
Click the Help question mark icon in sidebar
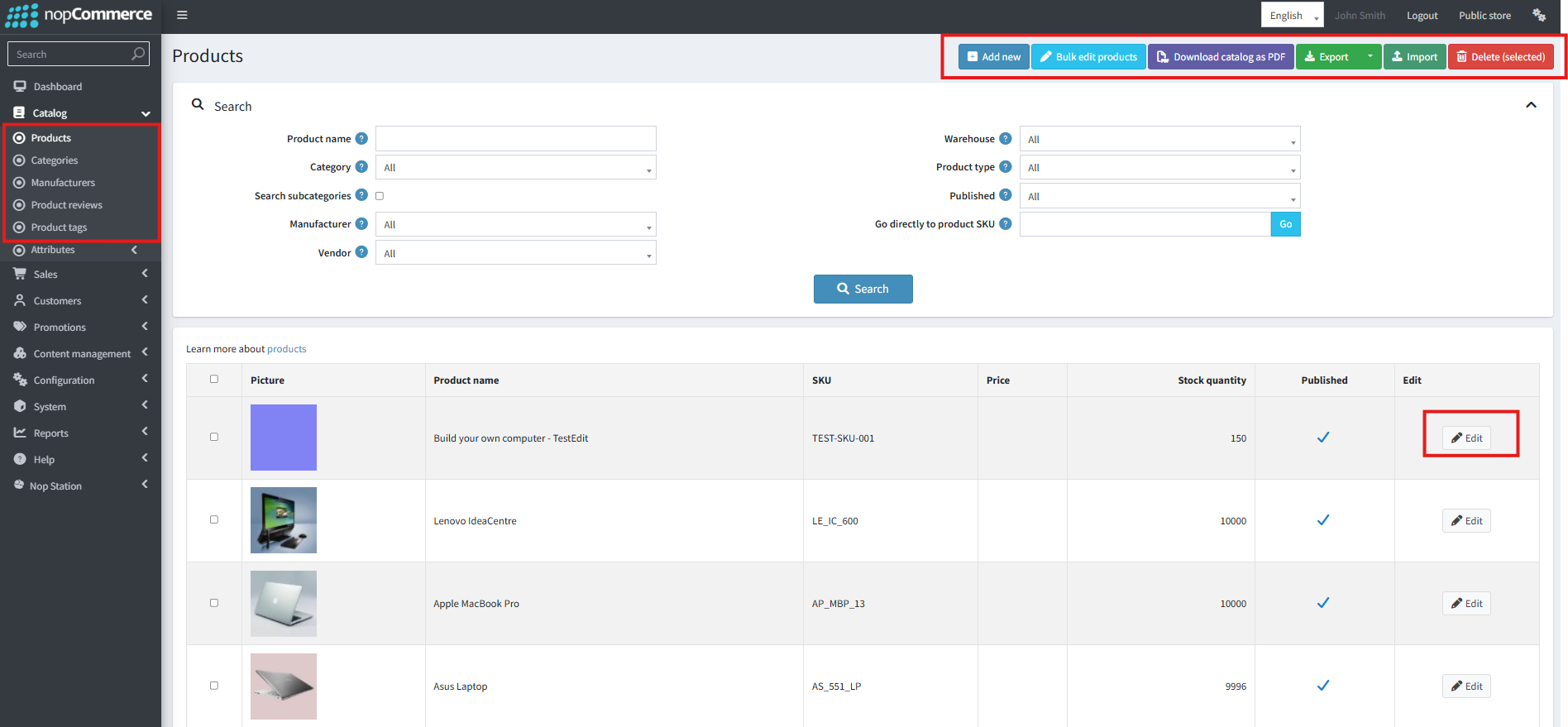point(20,459)
